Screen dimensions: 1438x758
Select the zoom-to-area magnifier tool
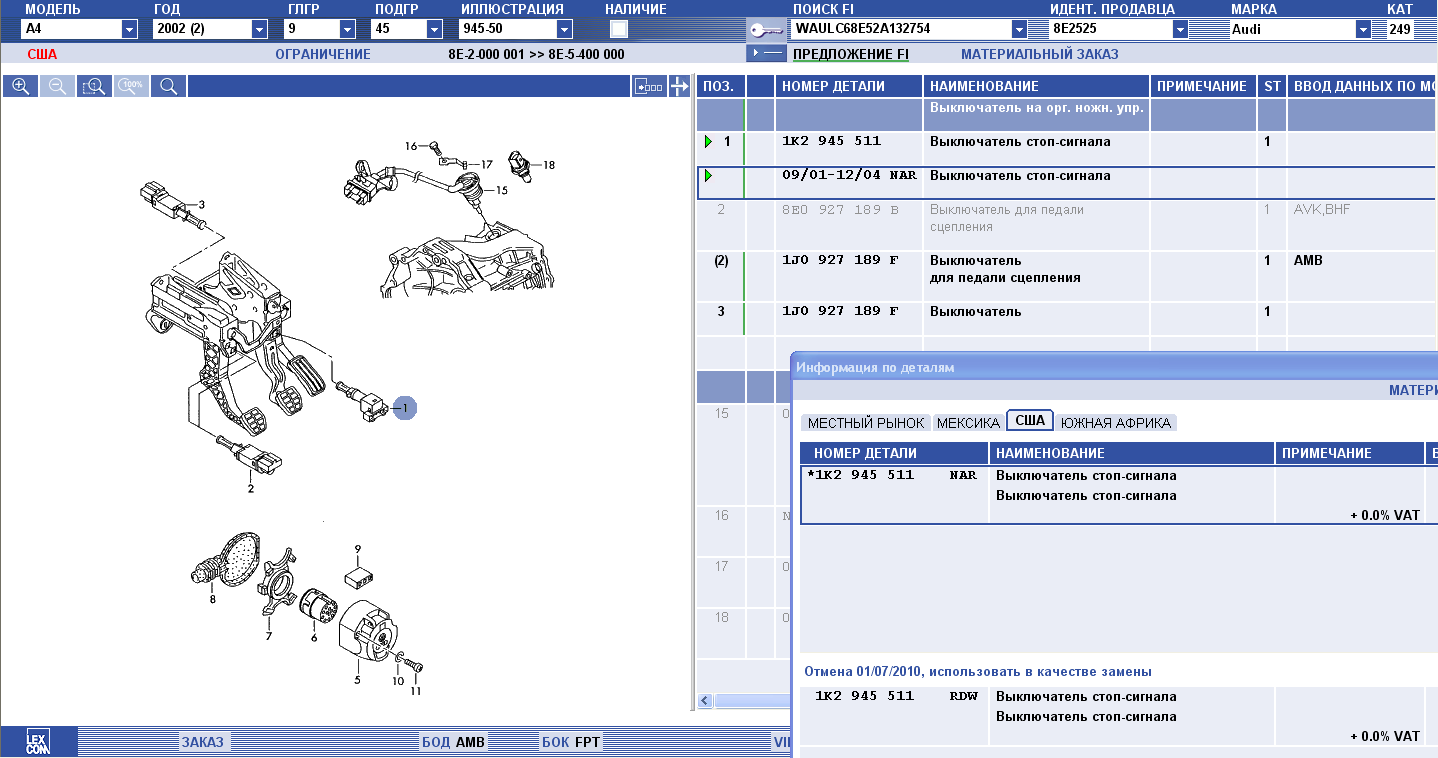pyautogui.click(x=94, y=87)
